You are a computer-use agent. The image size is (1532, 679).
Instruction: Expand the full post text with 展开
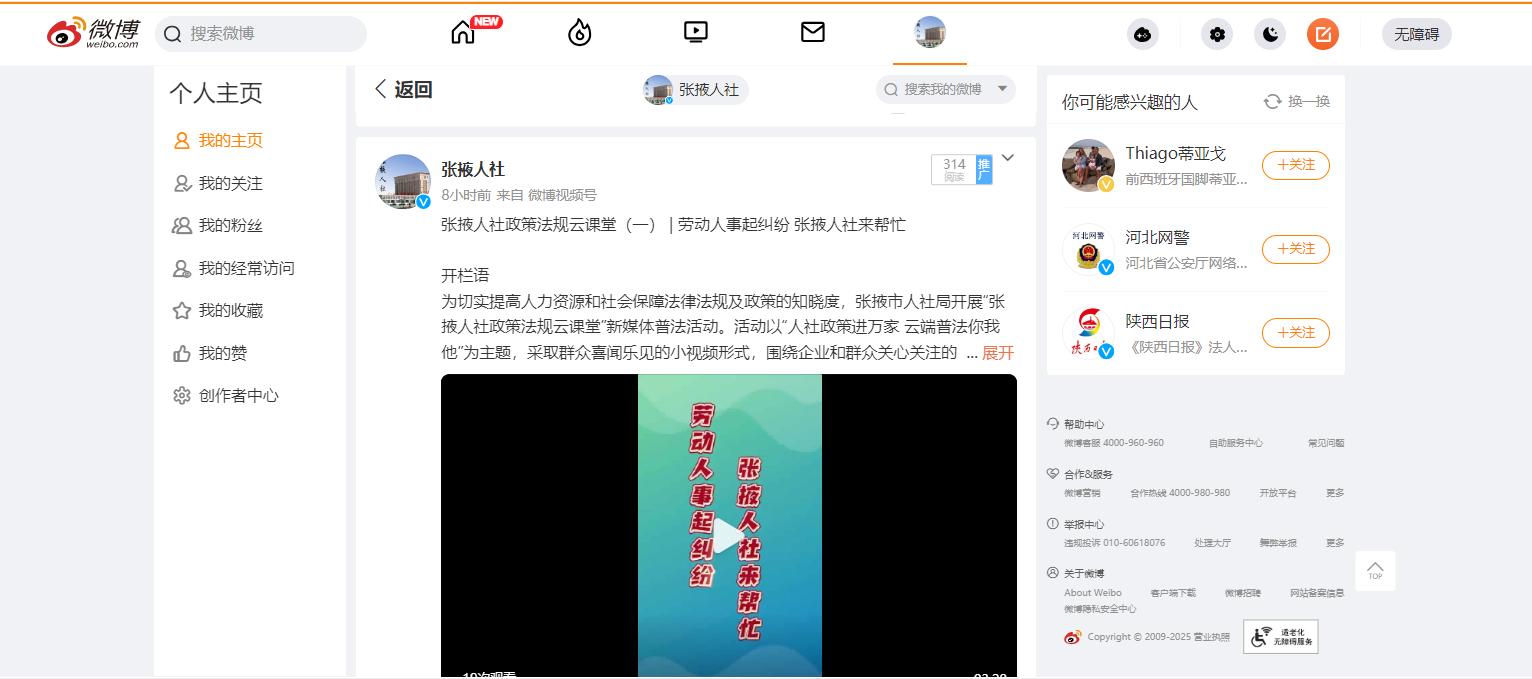tap(998, 353)
